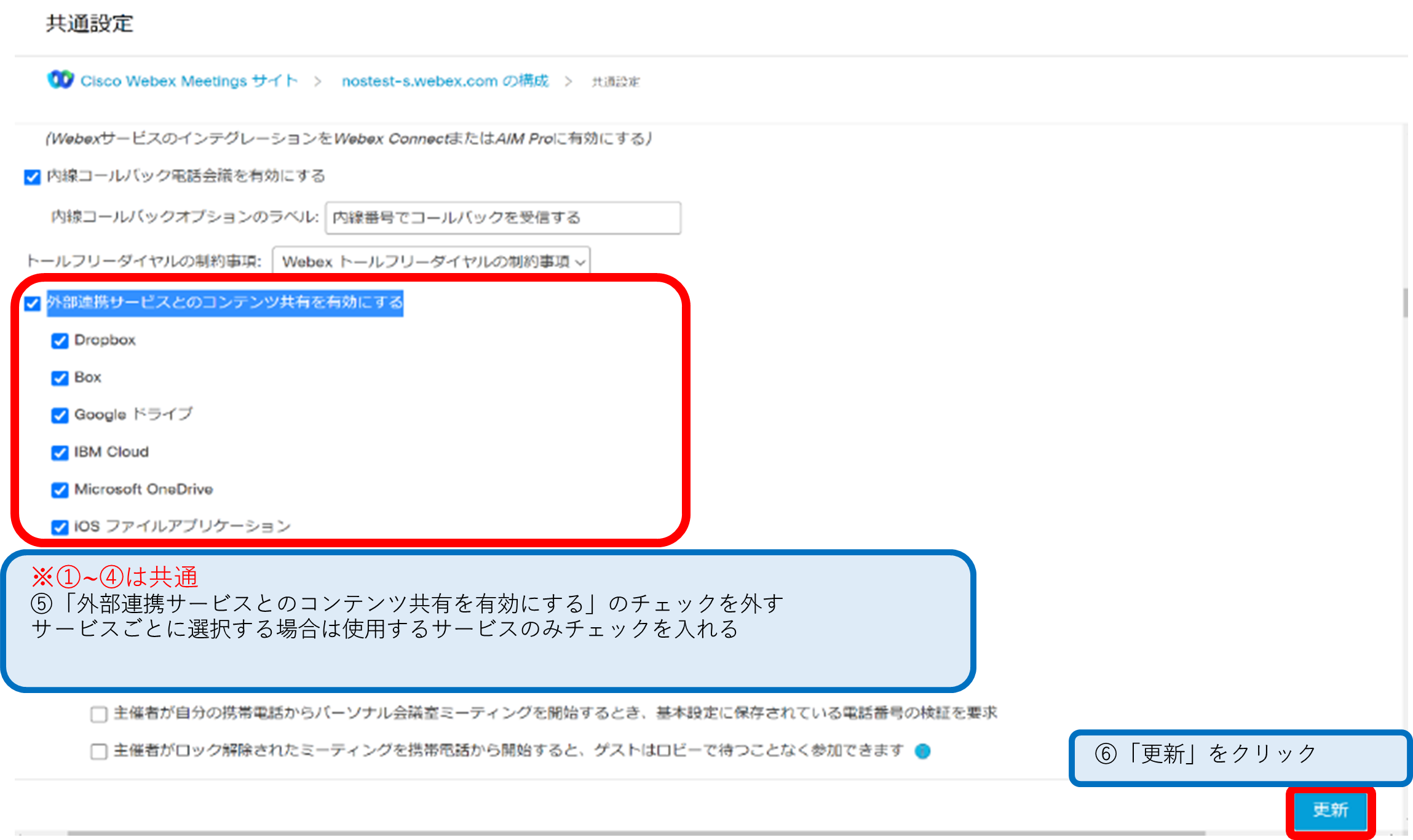Click the 内線コールバックオプションのラベル input field
Screen dimensions: 1413x840
click(x=503, y=218)
